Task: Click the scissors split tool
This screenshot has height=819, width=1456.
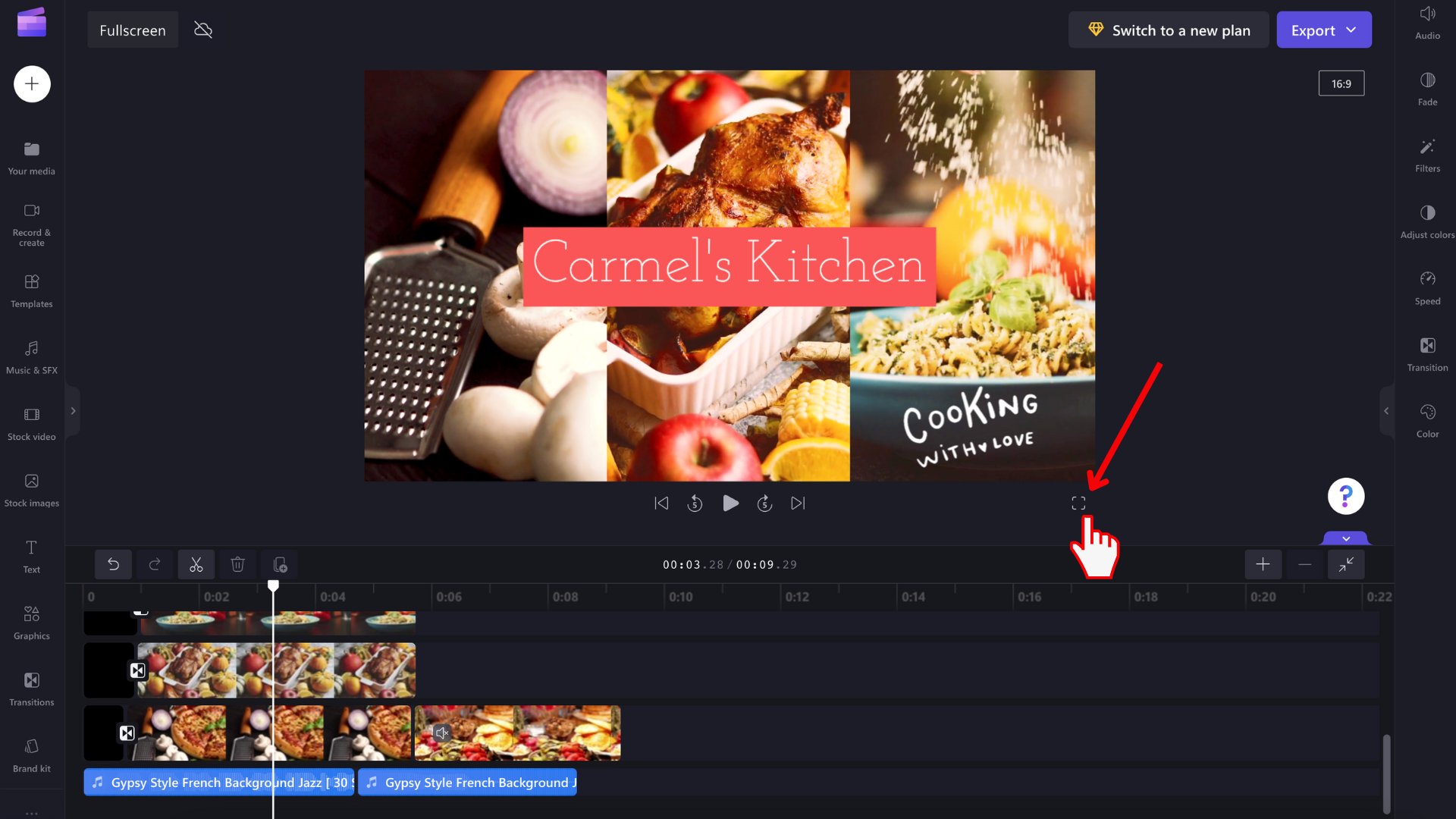Action: (196, 565)
